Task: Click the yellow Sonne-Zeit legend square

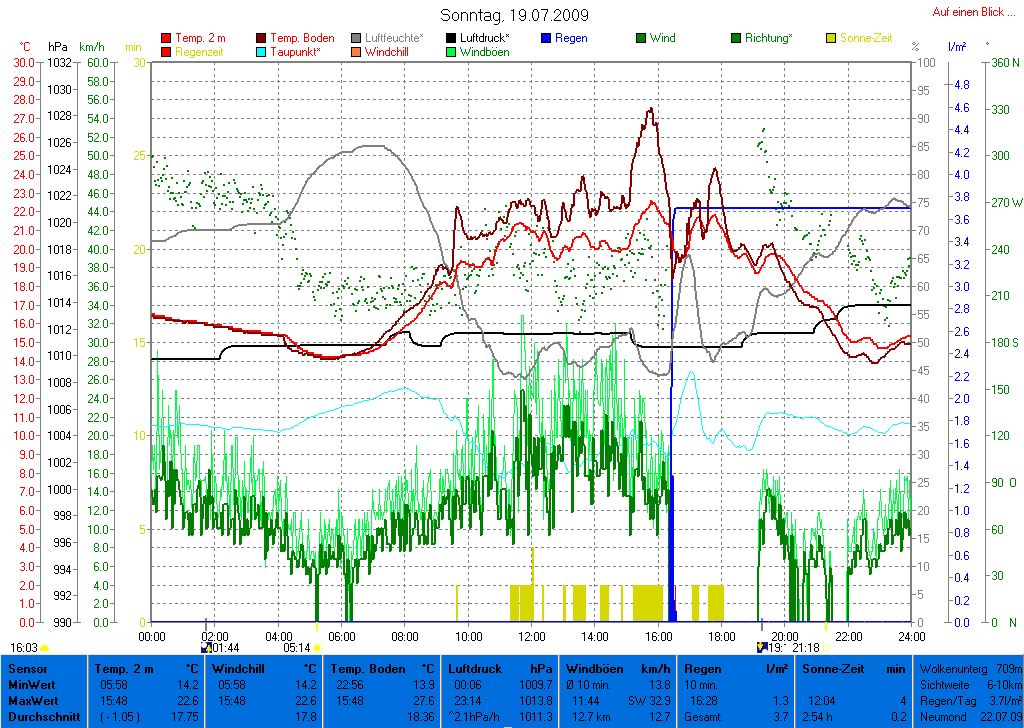Action: (832, 38)
